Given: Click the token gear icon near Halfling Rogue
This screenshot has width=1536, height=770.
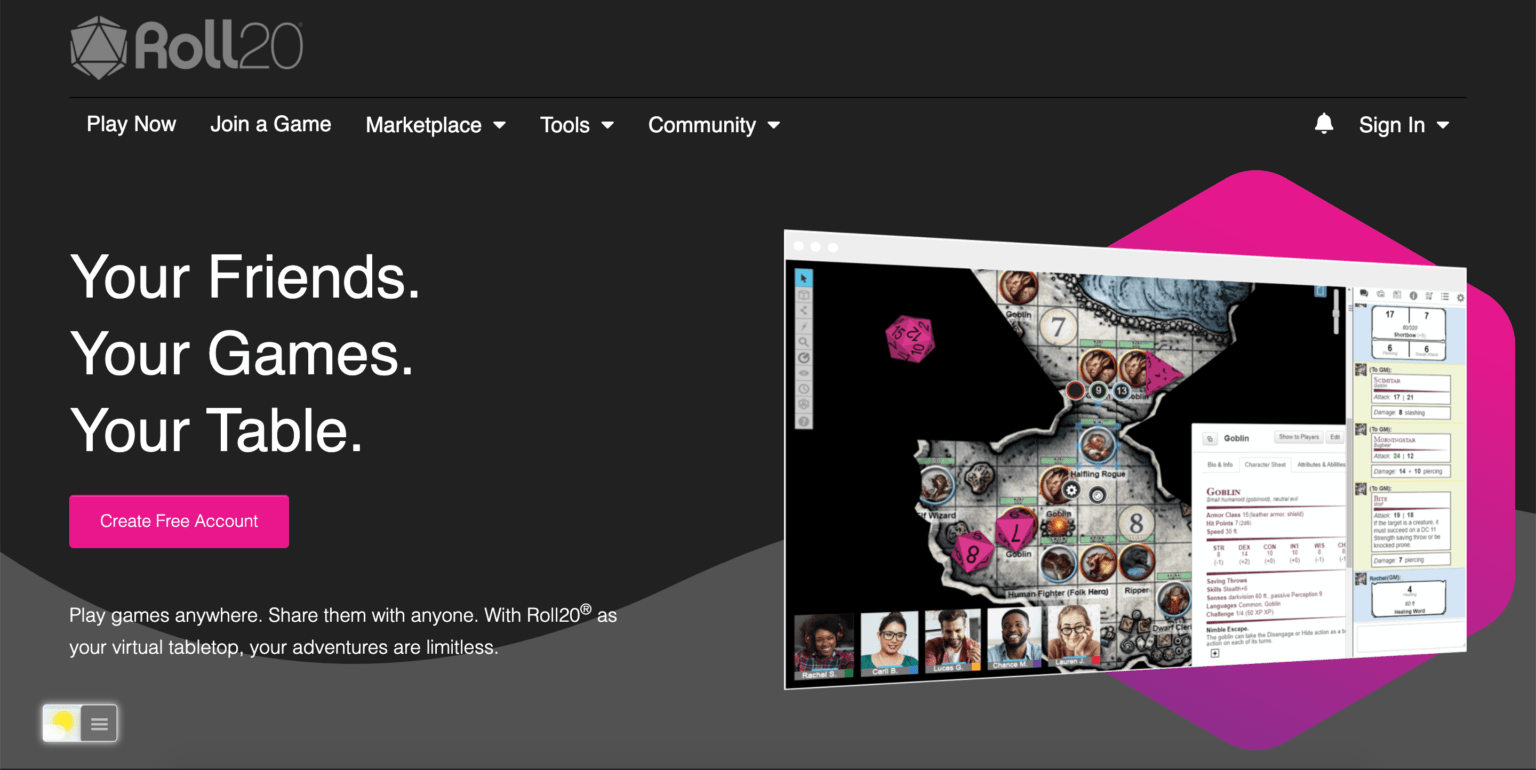Looking at the screenshot, I should click(x=1071, y=490).
